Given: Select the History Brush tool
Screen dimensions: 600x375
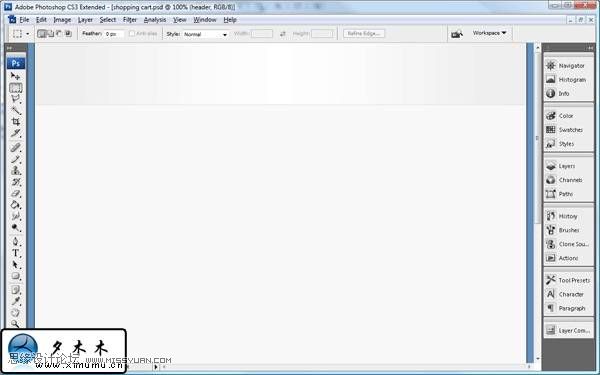Looking at the screenshot, I should click(x=15, y=182).
